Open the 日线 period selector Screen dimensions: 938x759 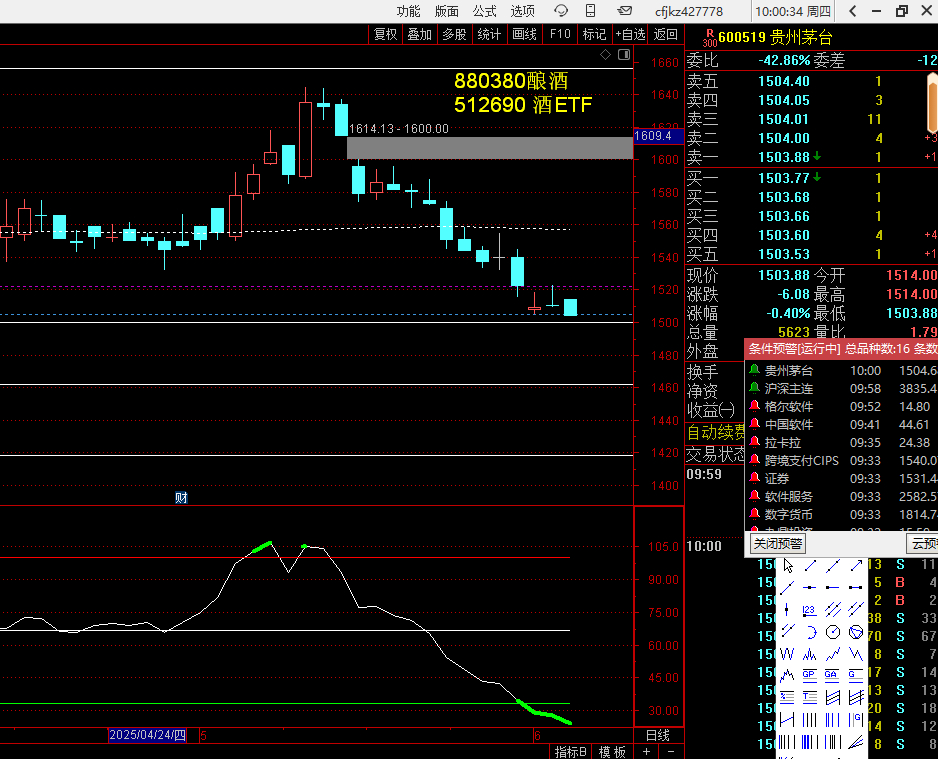[657, 736]
